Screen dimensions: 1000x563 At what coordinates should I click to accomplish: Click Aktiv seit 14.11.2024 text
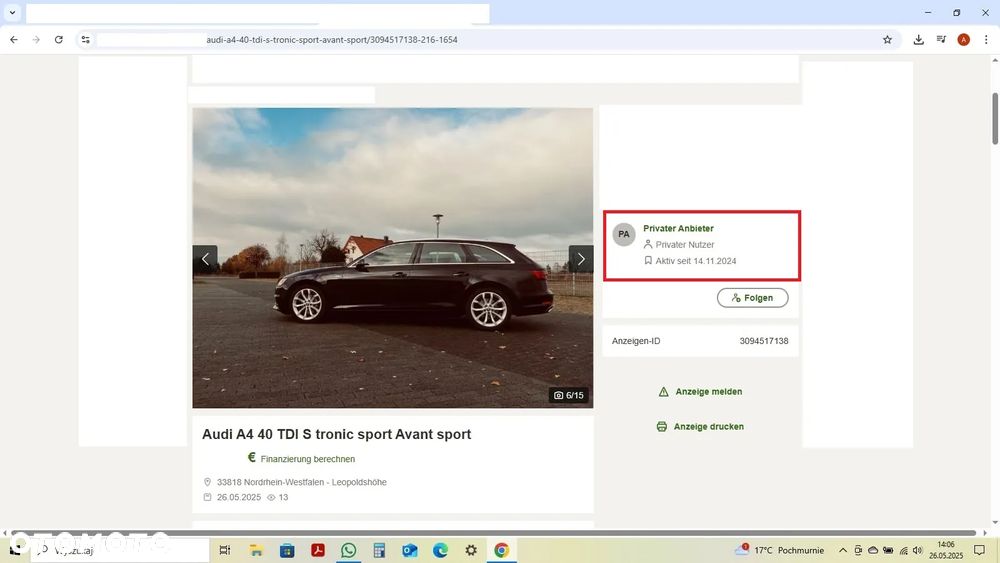click(696, 261)
